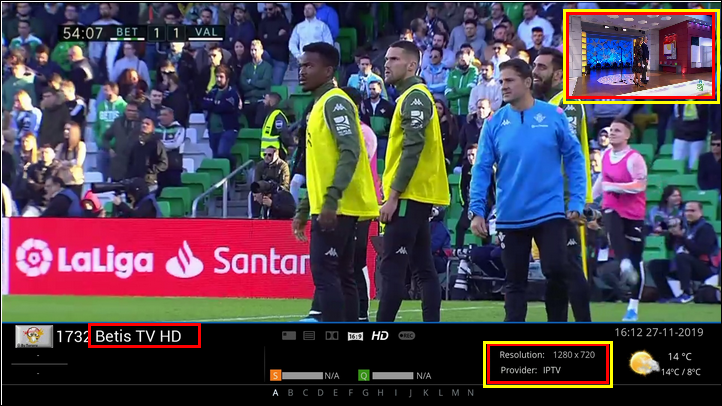Image resolution: width=722 pixels, height=406 pixels.
Task: Open the picture-in-picture preview thumbnail
Action: point(640,56)
